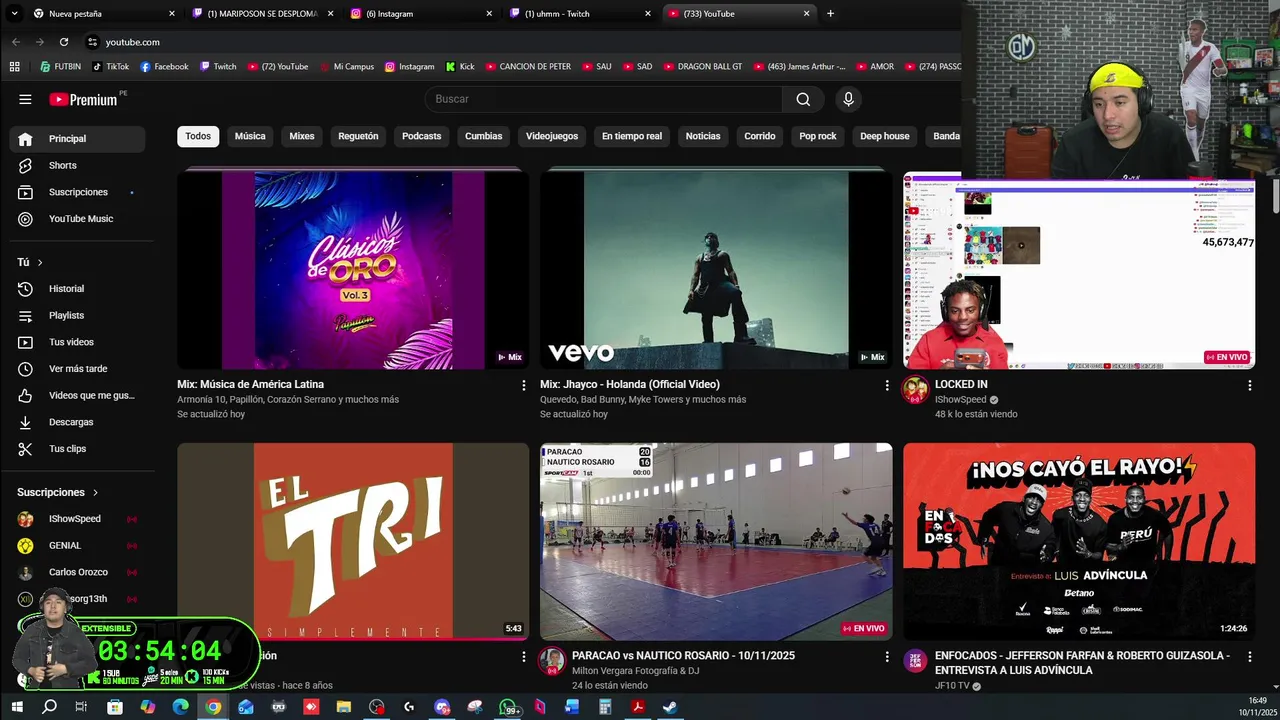
Task: Click the magnifying glass search button
Action: [803, 99]
